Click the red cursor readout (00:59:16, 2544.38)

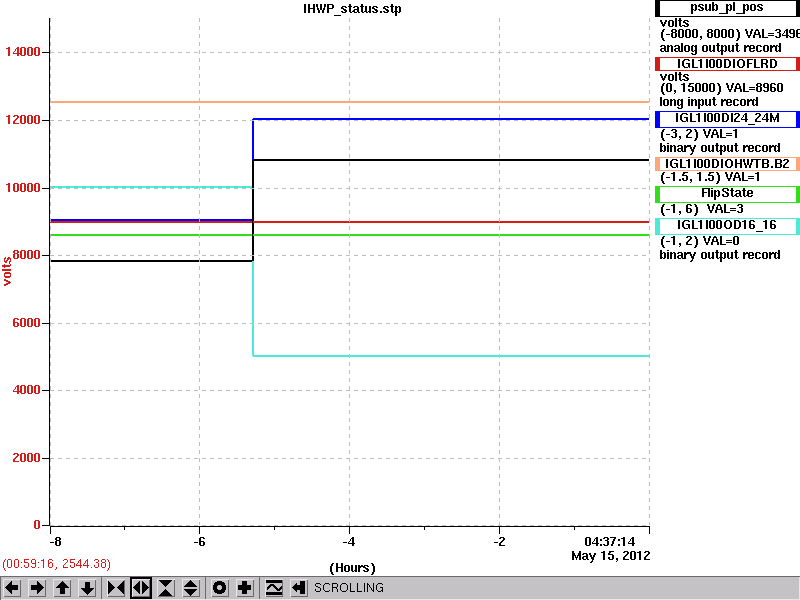(x=56, y=564)
